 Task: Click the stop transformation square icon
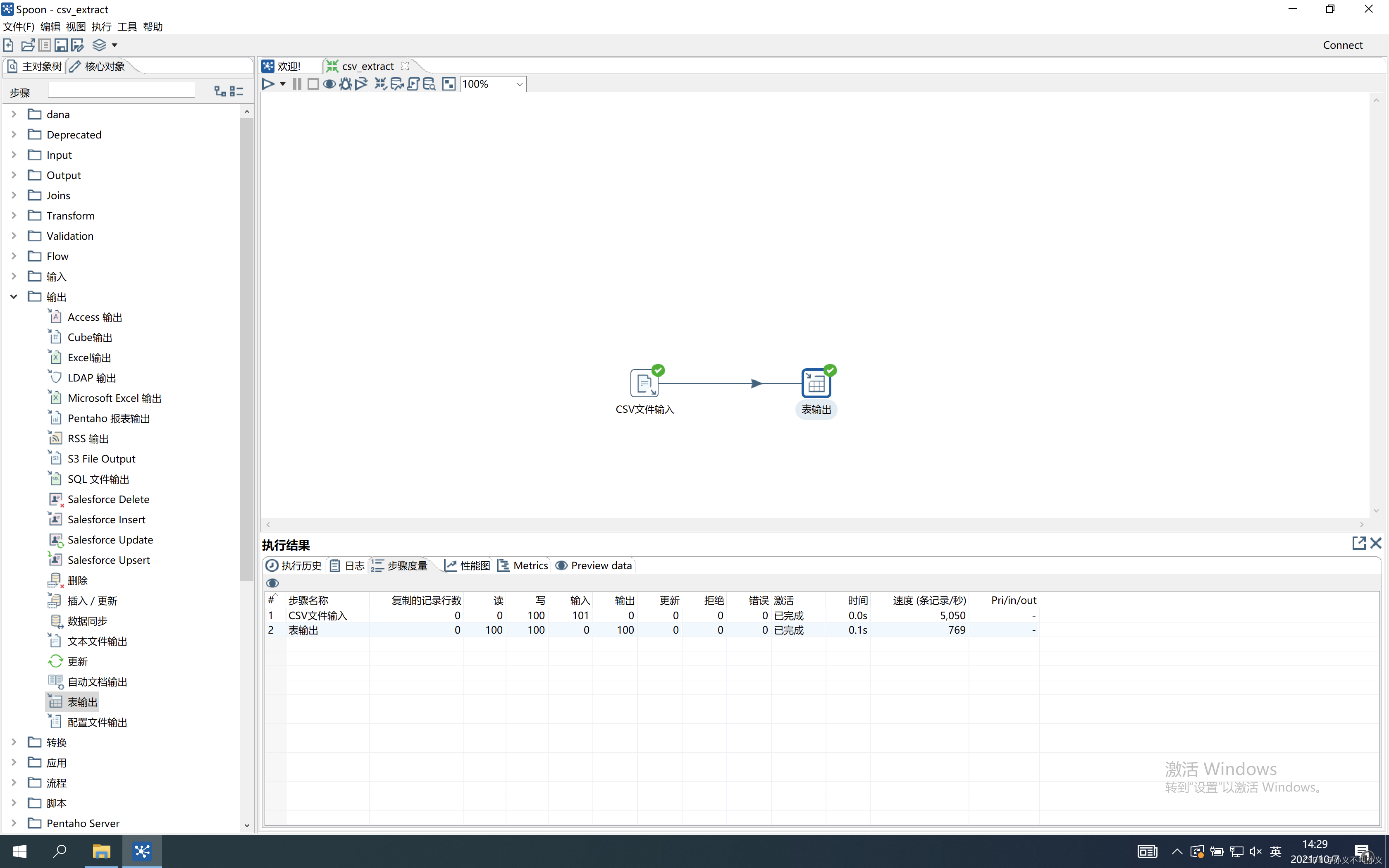[x=313, y=84]
